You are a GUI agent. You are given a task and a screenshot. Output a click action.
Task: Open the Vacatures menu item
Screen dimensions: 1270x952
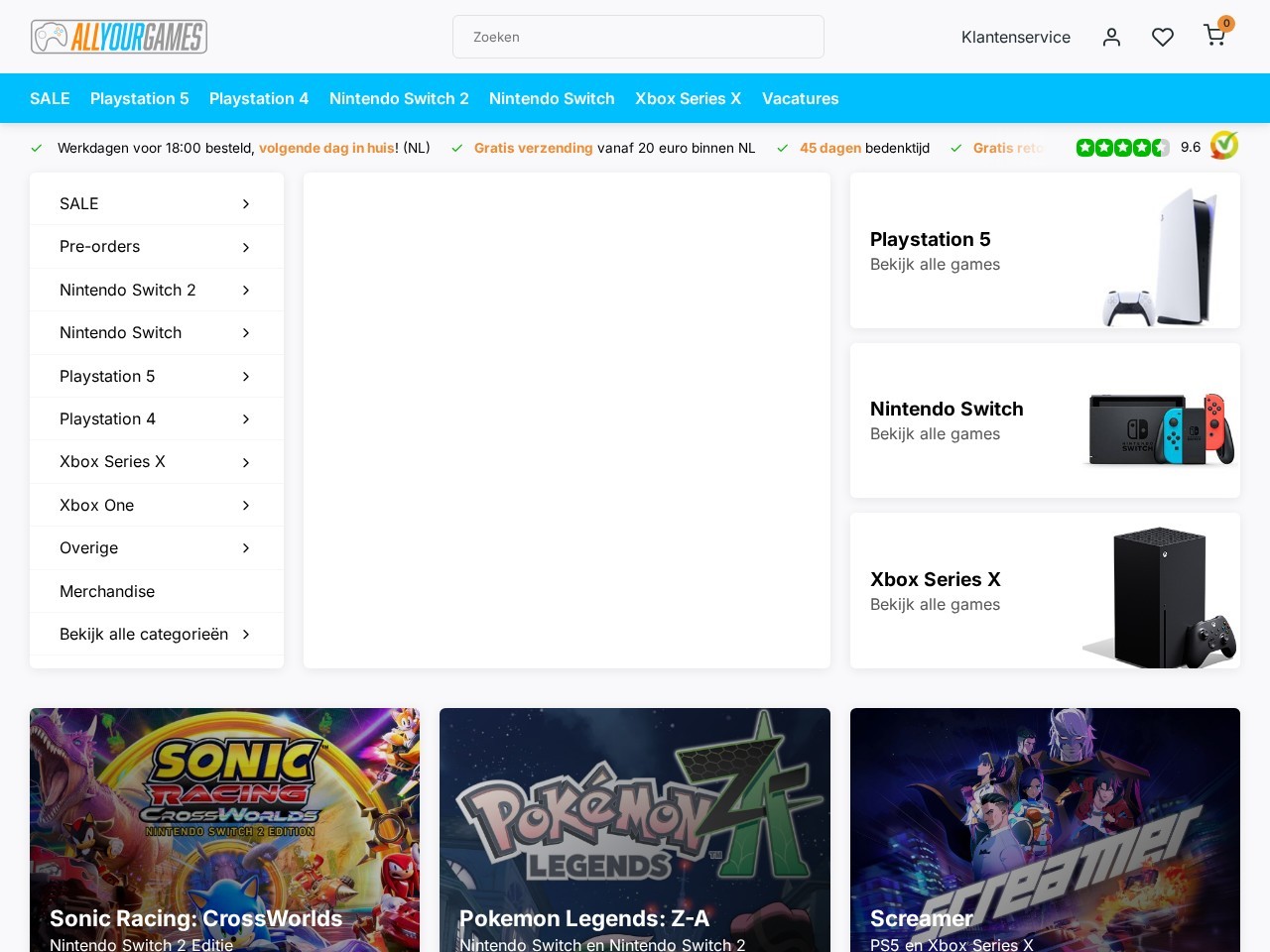point(800,98)
